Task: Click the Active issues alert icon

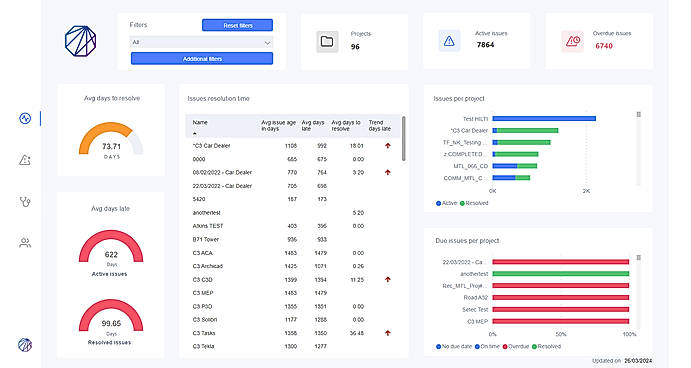Action: (x=449, y=41)
